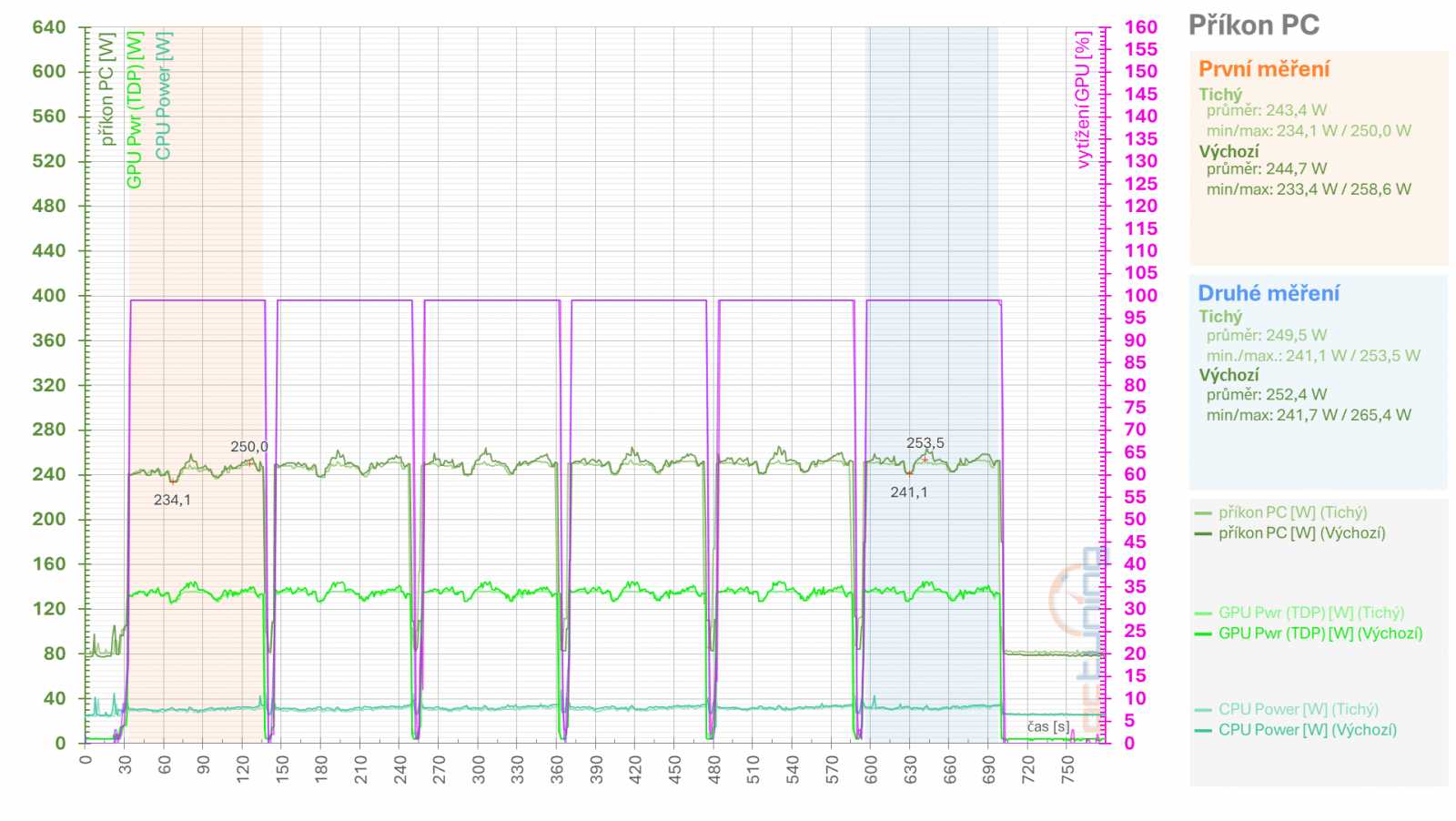1456x821 pixels.
Task: Click 'průměr: 249,5 W' value
Action: coord(1267,335)
